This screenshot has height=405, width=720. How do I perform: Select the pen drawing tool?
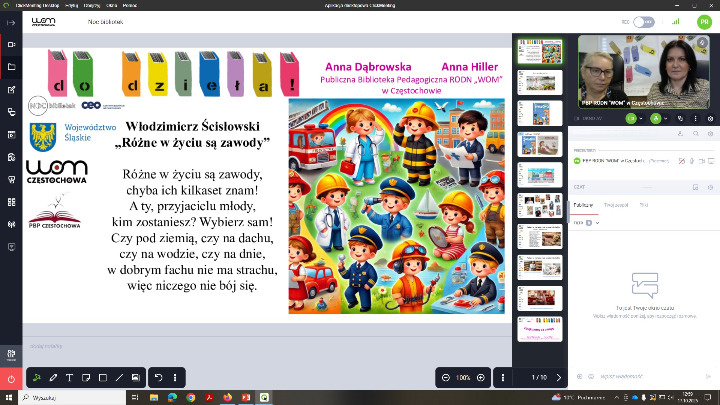click(54, 377)
